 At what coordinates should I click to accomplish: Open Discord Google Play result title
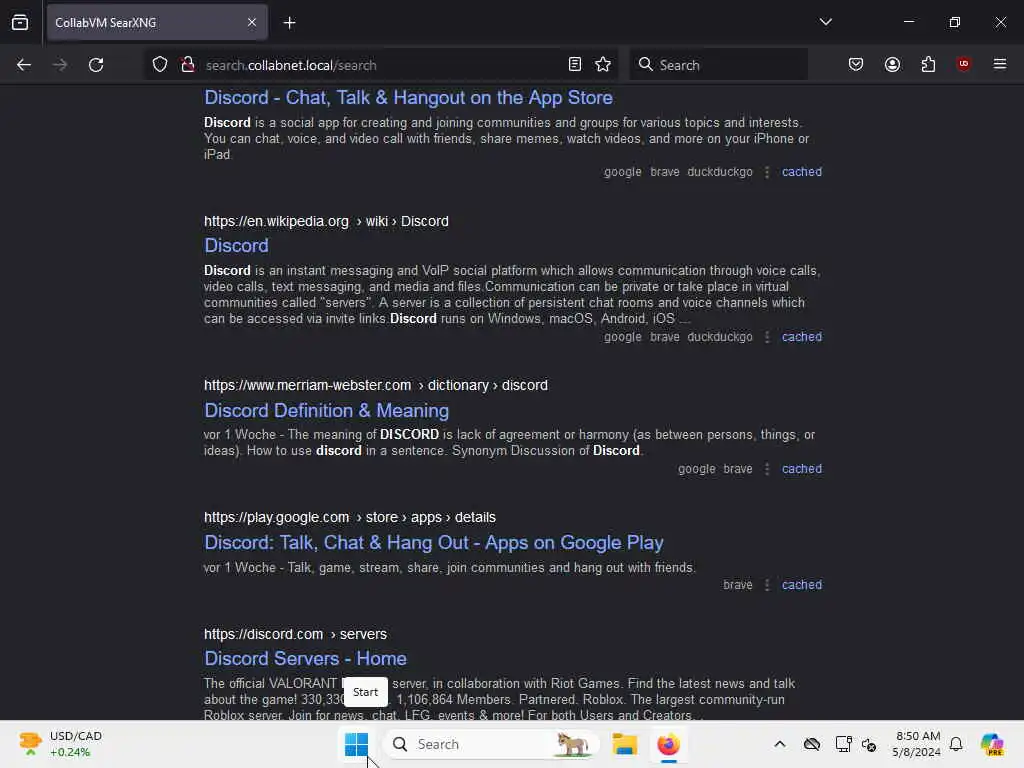434,542
